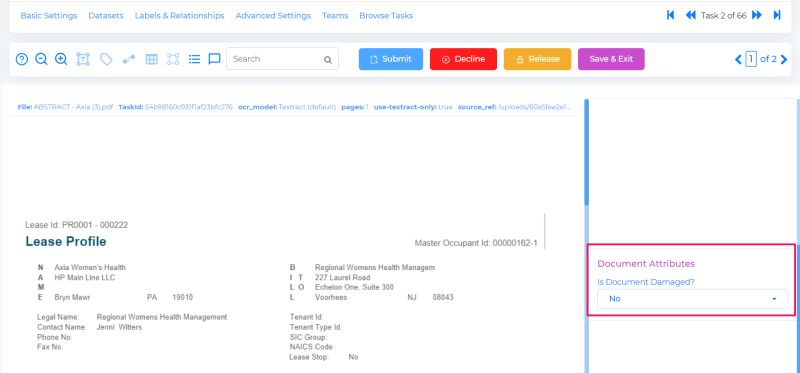This screenshot has height=373, width=800.
Task: Jump to the first task
Action: click(670, 15)
